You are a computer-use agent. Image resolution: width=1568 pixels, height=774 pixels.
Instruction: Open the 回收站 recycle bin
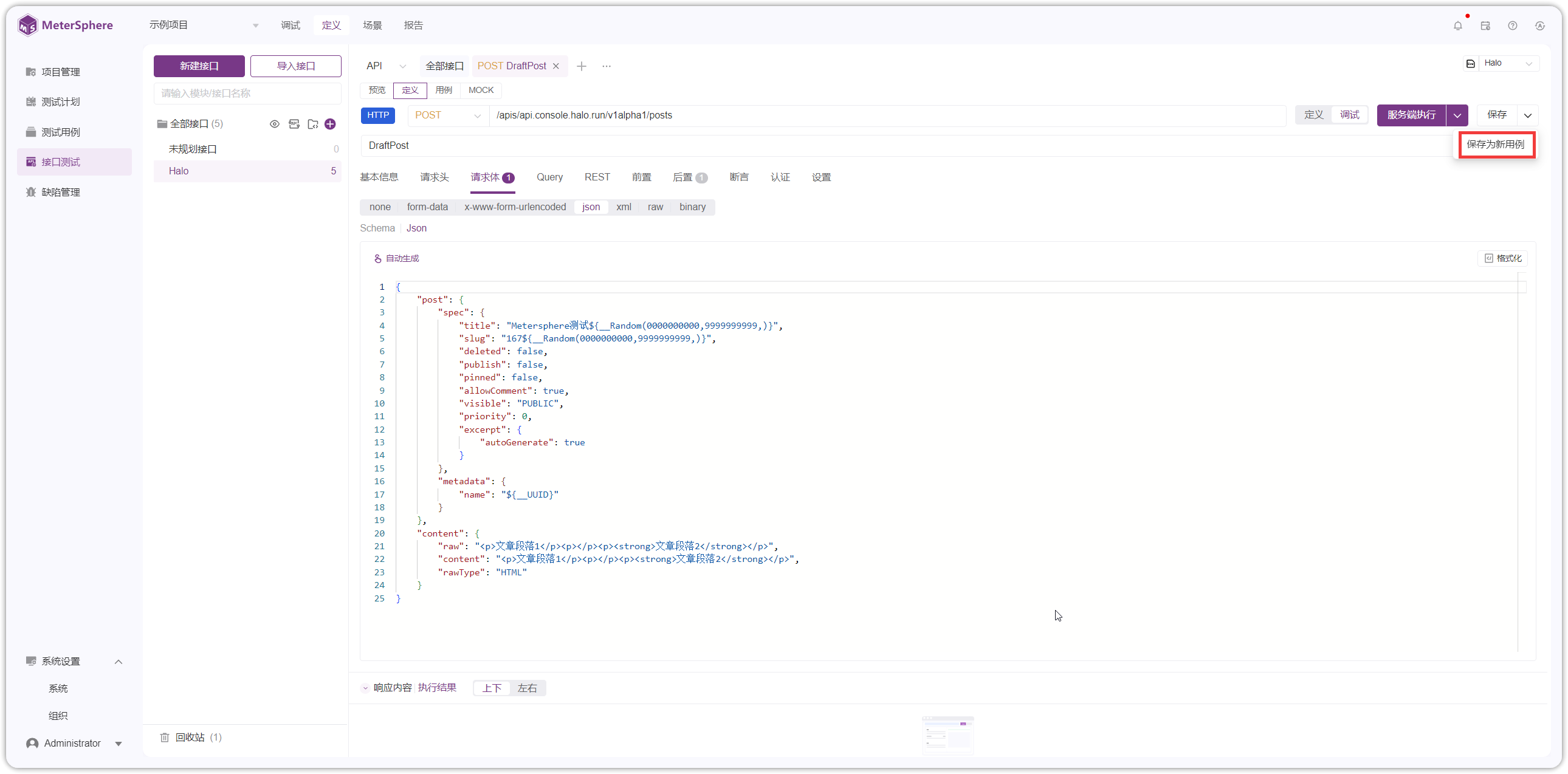(x=191, y=737)
